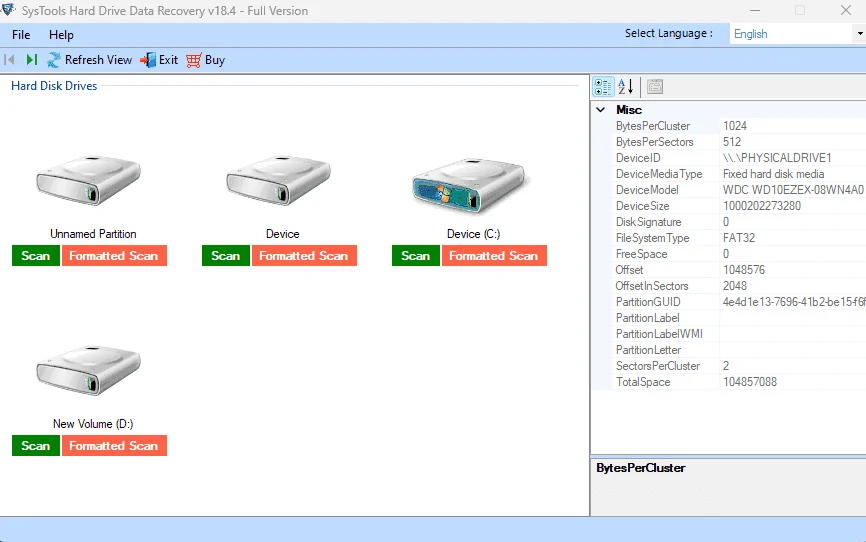Select the FileSystemType property row
Viewport: 866px width, 542px height.
(x=738, y=238)
